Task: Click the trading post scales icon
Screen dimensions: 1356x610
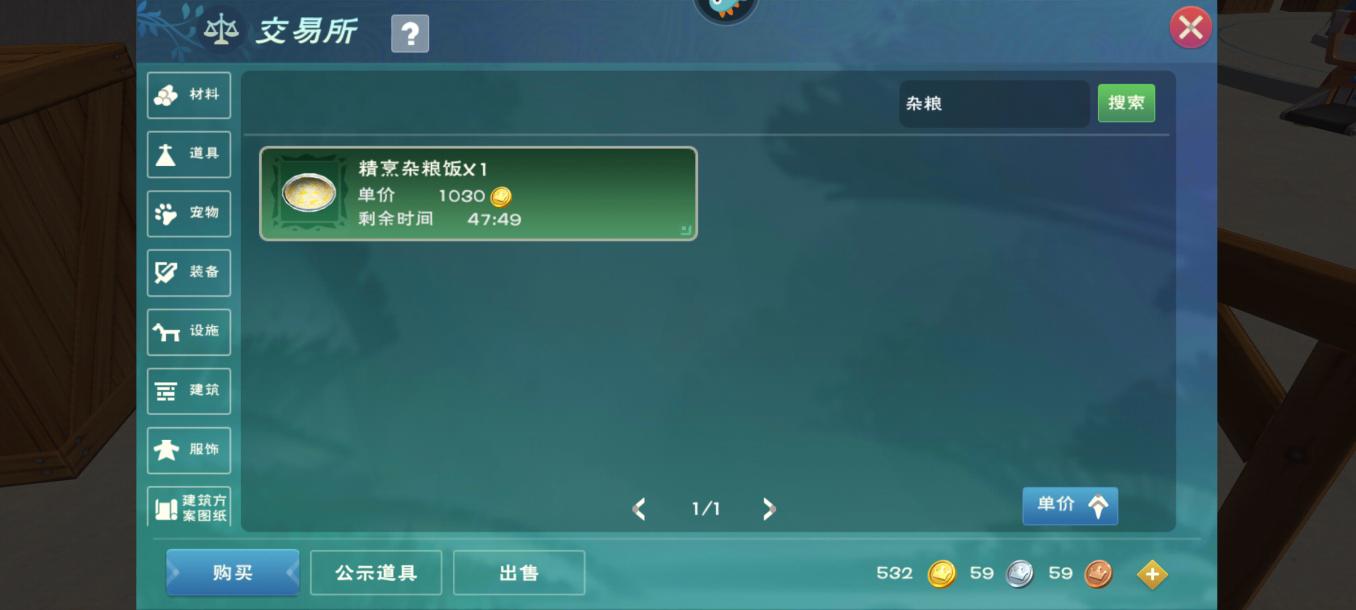Action: coord(221,29)
